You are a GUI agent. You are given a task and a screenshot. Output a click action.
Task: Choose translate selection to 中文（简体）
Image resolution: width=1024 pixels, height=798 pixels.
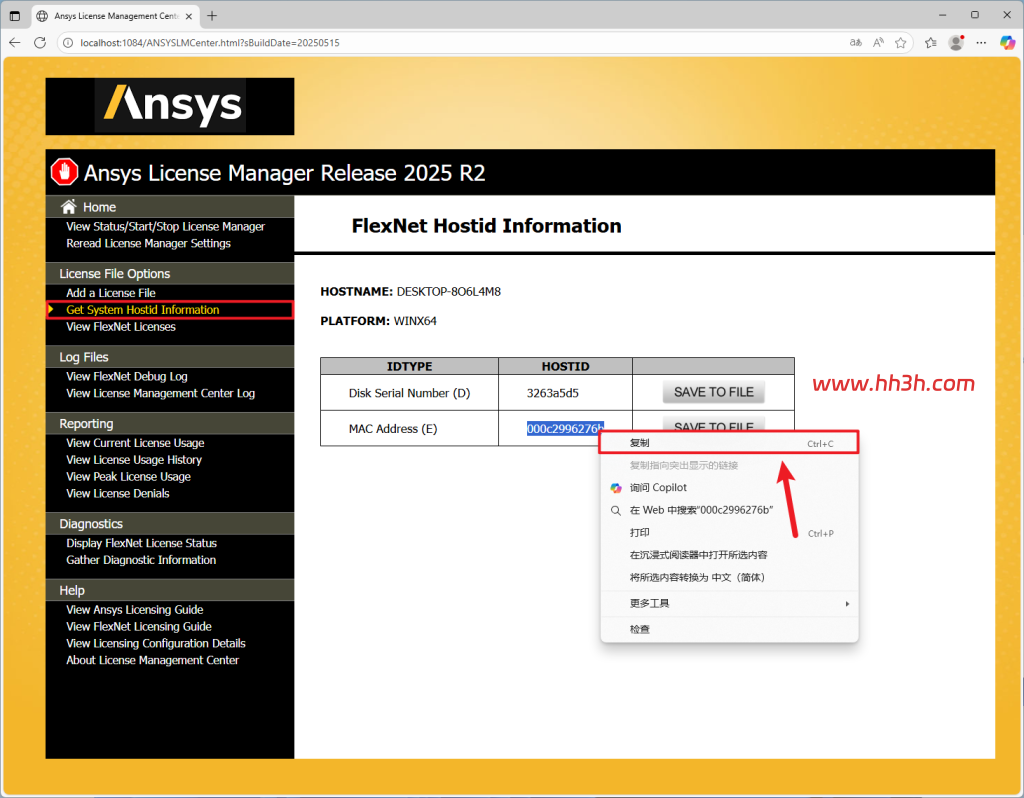pos(729,577)
